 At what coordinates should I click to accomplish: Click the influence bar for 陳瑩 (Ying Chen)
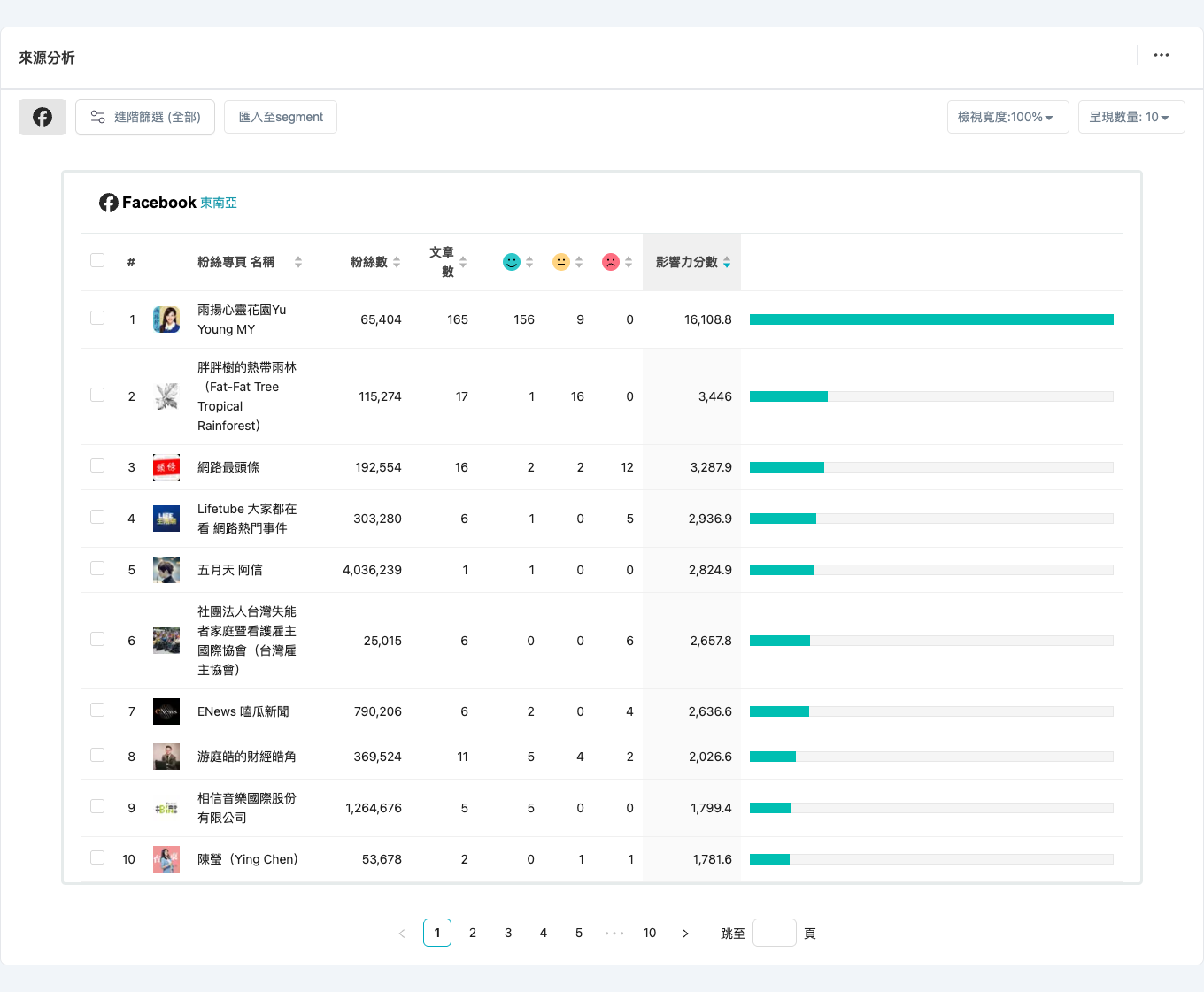pyautogui.click(x=931, y=859)
